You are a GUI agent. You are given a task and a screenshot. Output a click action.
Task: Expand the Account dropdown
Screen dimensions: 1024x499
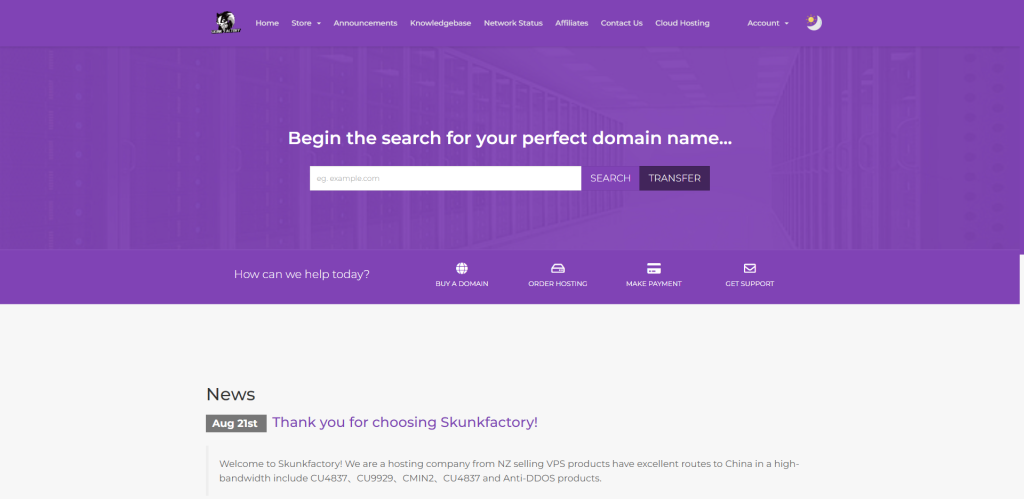(768, 23)
